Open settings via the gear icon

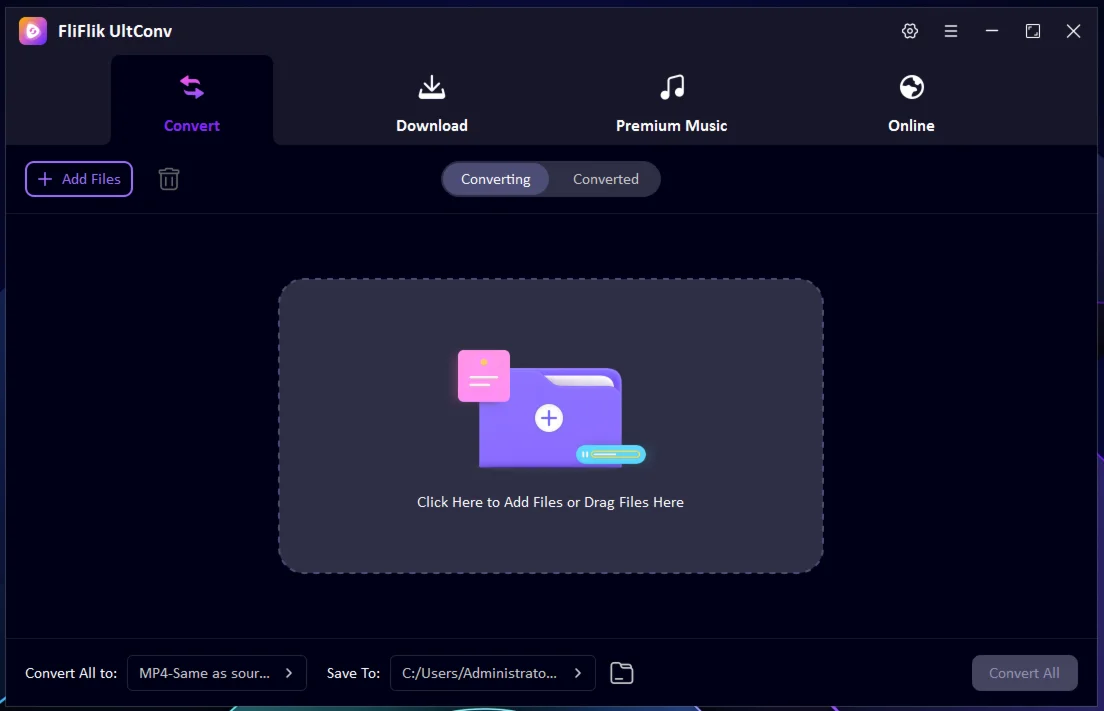[910, 31]
